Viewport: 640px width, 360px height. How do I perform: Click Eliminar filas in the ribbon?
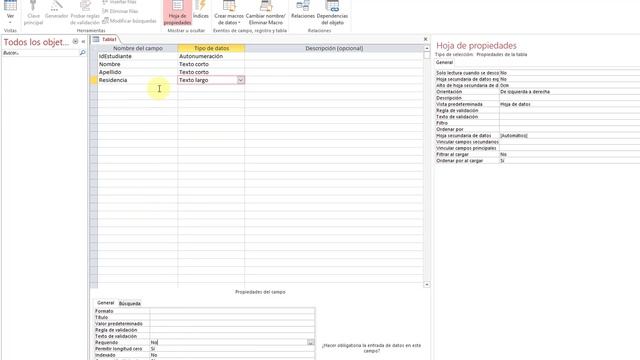(x=120, y=11)
